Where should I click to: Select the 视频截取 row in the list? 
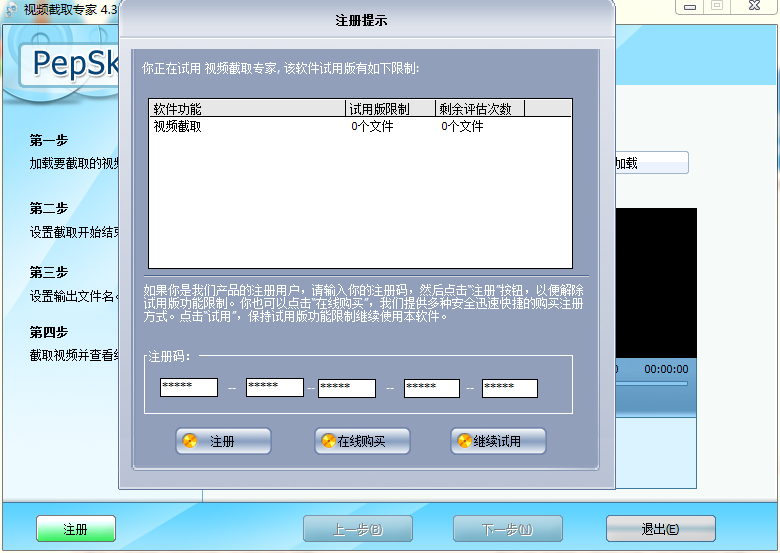pyautogui.click(x=360, y=126)
